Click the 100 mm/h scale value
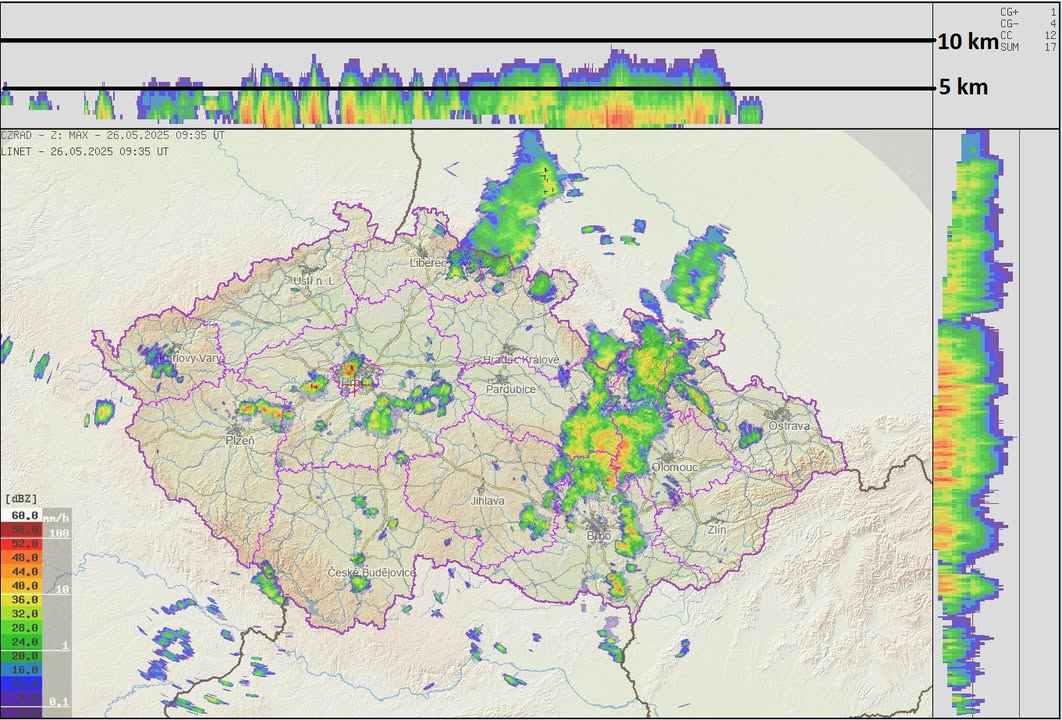Image resolution: width=1062 pixels, height=720 pixels. tap(59, 533)
